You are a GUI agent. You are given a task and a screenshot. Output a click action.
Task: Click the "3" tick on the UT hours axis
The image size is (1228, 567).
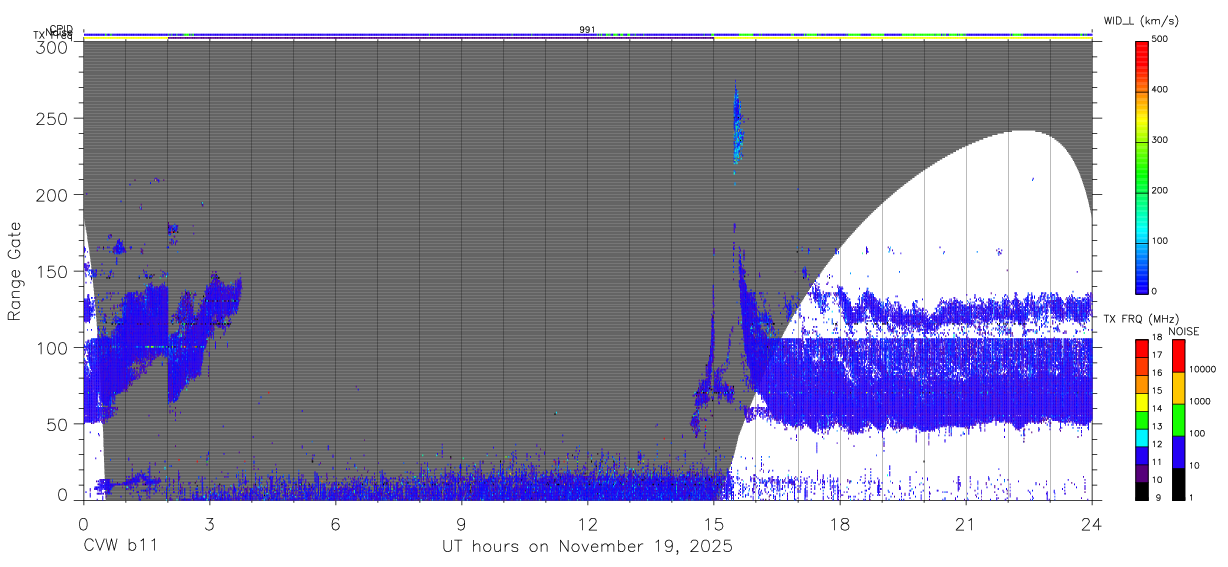[x=209, y=523]
